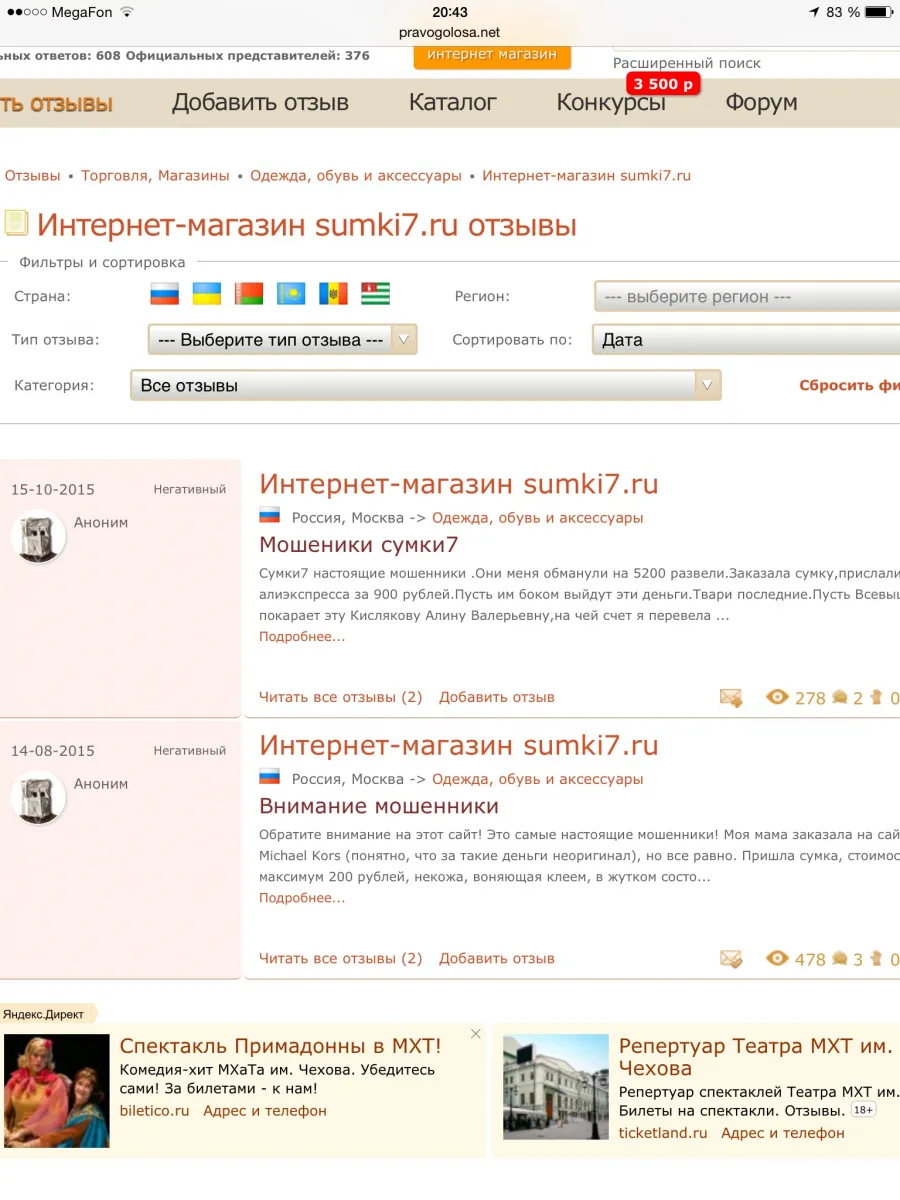Click the envelope icon in the 15-10-2015 review
This screenshot has height=1200, width=900.
click(x=731, y=698)
